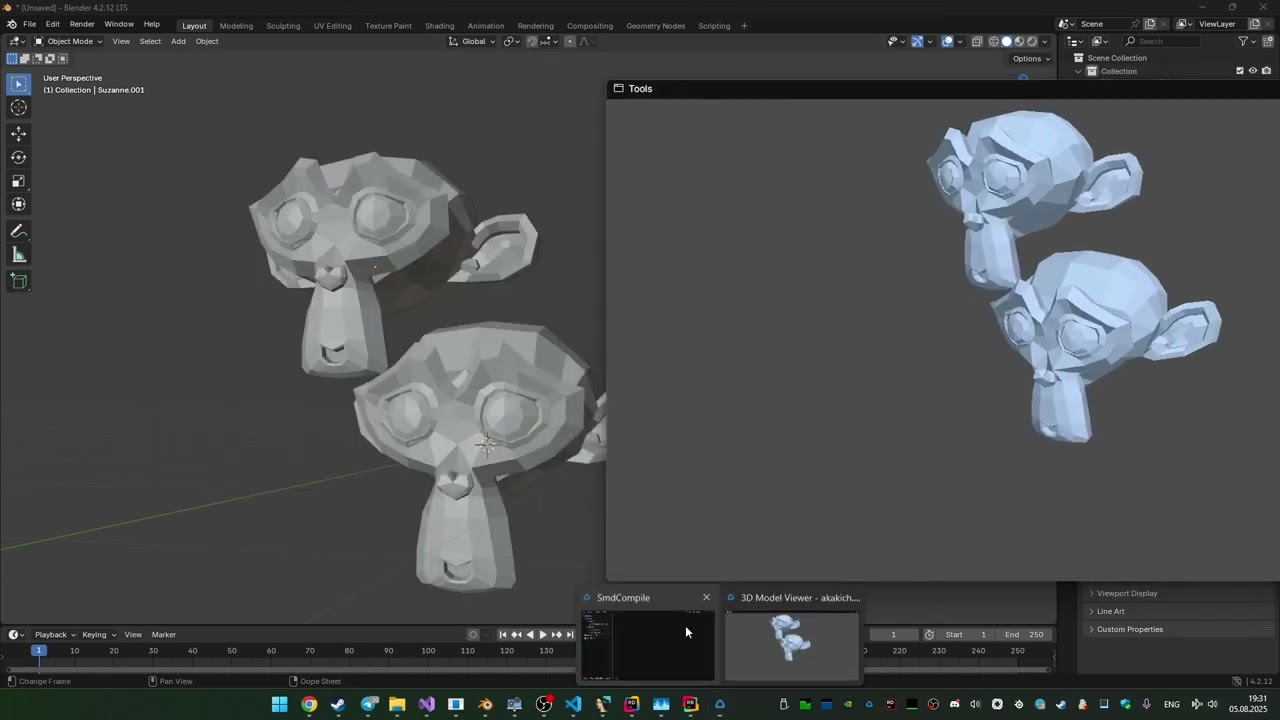Expand Custom Properties panel

tap(1129, 629)
